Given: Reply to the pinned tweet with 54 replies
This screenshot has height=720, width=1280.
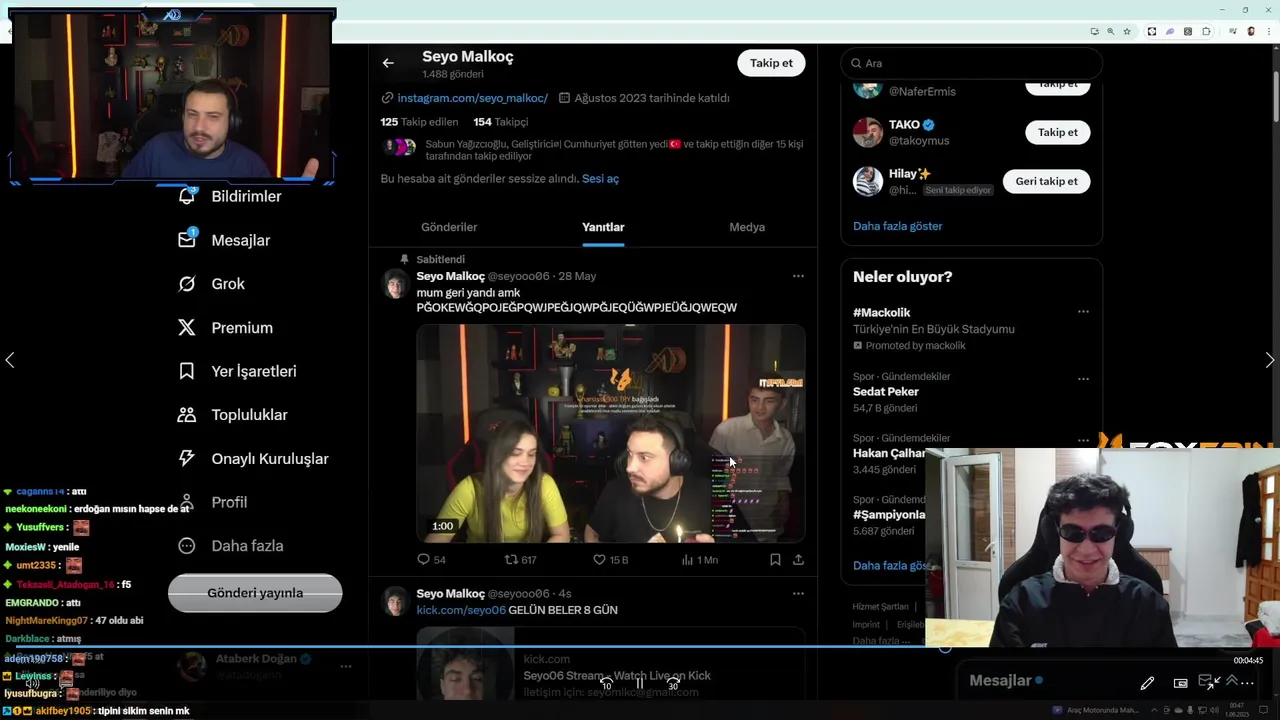Looking at the screenshot, I should [x=431, y=560].
